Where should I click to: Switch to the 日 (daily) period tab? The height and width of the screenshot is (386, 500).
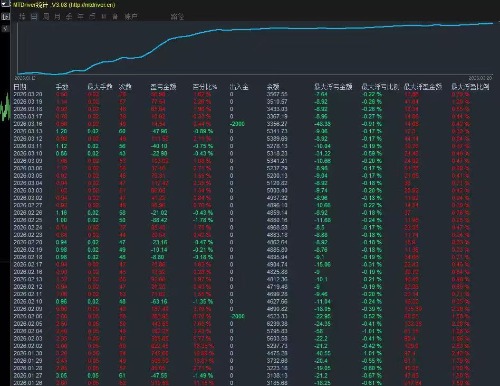(34, 16)
